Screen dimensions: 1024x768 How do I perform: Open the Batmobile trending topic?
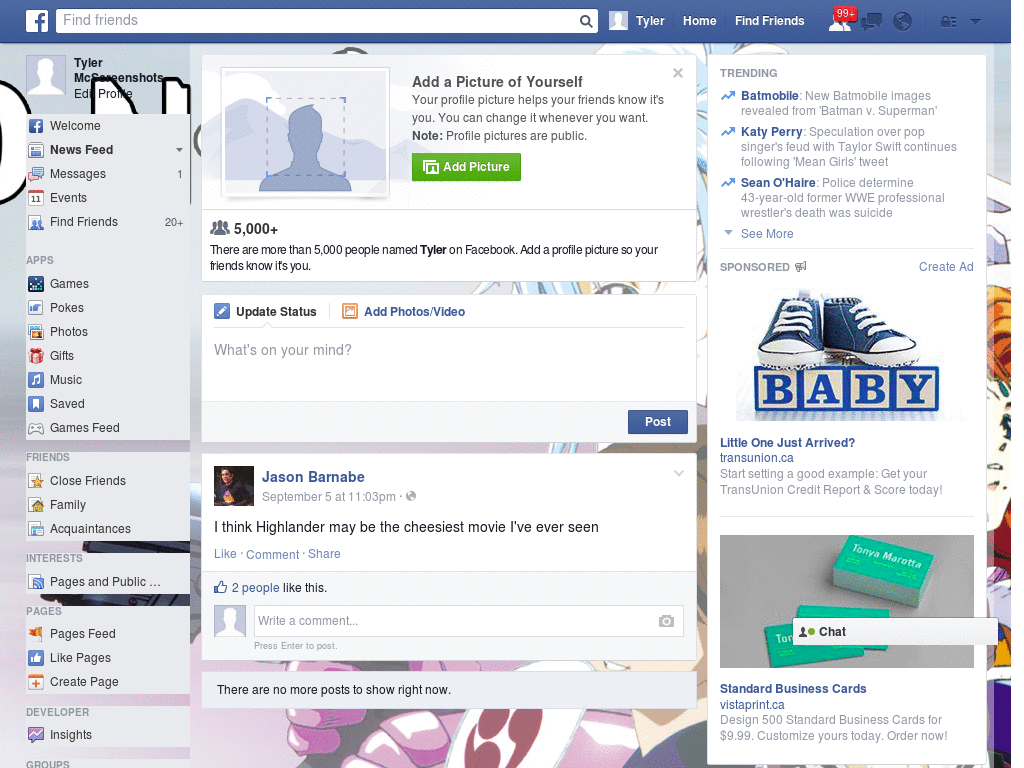[x=769, y=96]
